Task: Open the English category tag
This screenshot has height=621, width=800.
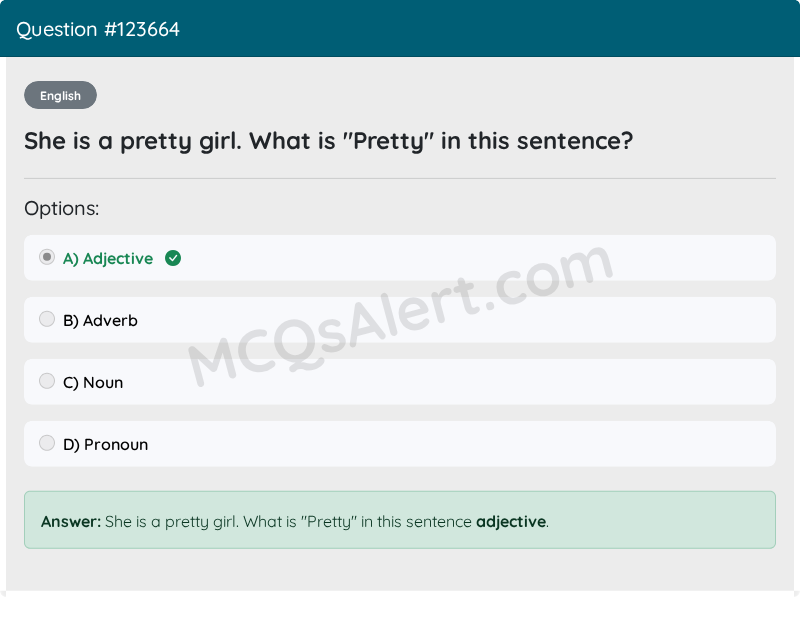Action: click(x=60, y=95)
